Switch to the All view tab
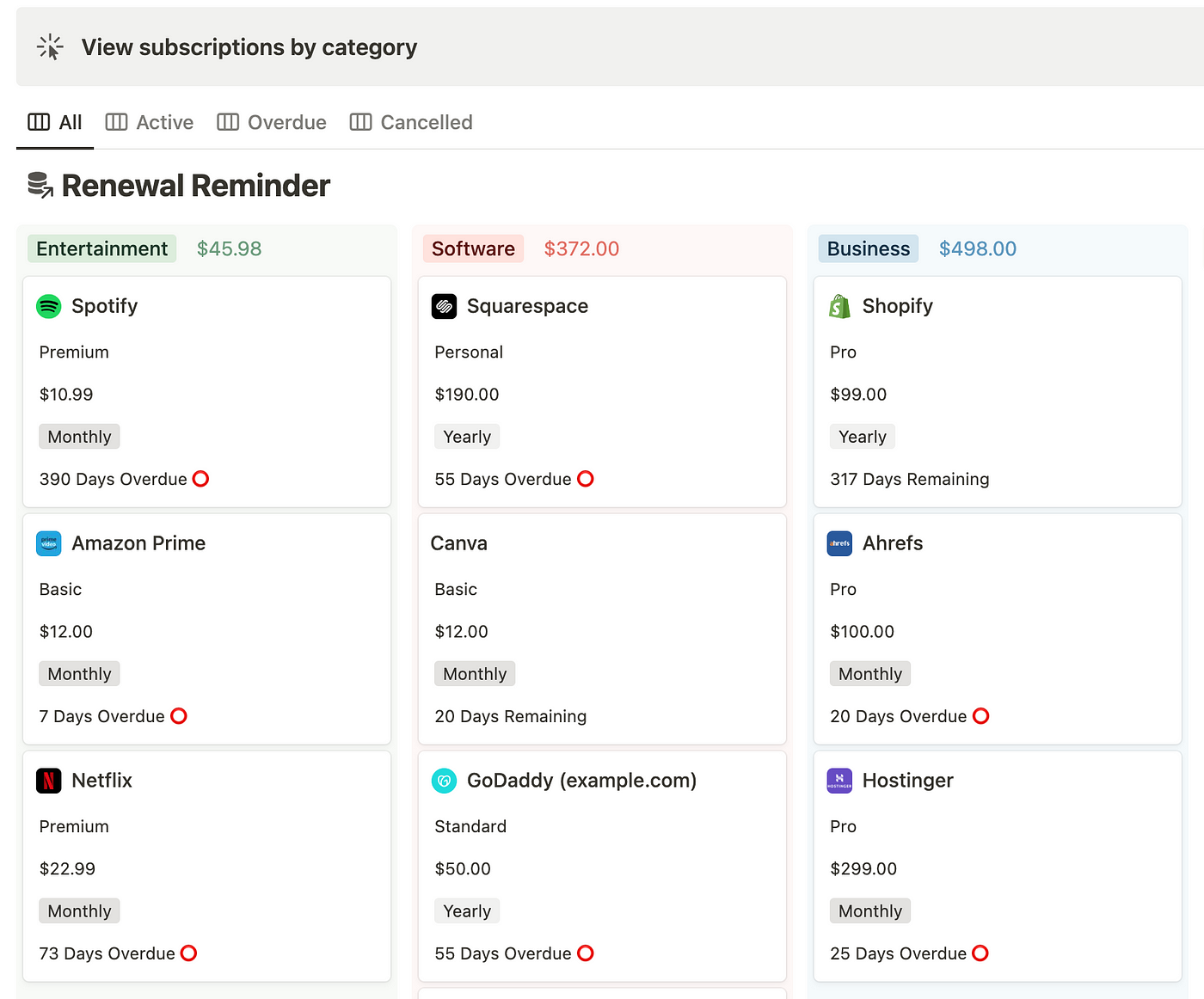Viewport: 1204px width, 999px height. pyautogui.click(x=55, y=122)
